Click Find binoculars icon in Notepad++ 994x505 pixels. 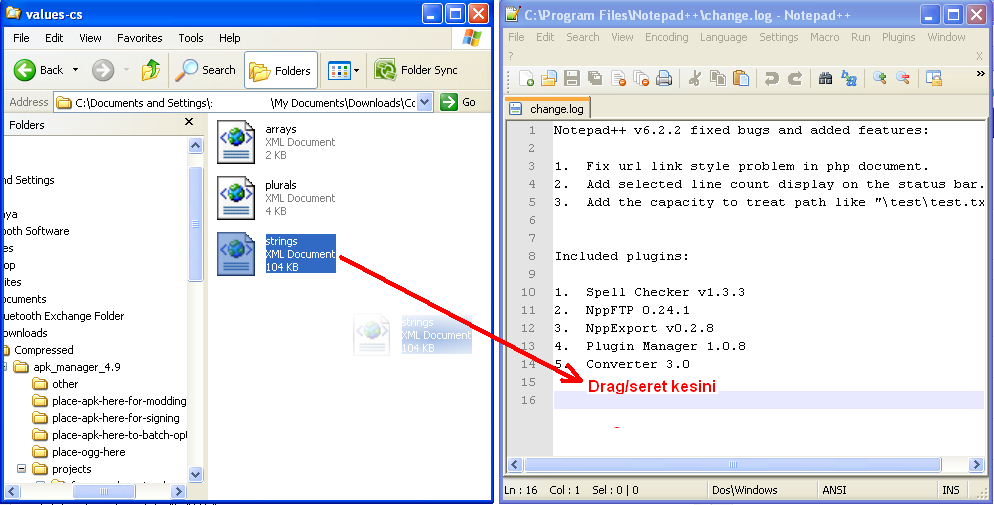(x=825, y=78)
